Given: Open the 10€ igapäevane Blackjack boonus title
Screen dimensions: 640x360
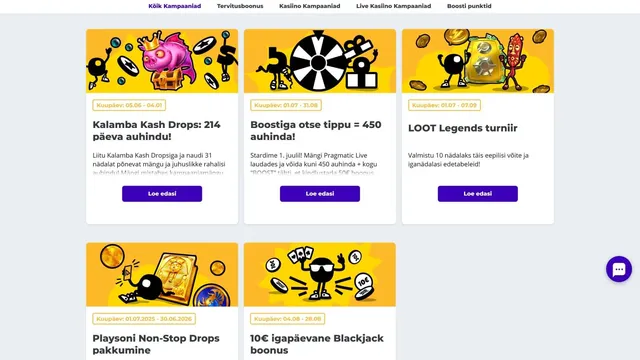Looking at the screenshot, I should click(317, 344).
